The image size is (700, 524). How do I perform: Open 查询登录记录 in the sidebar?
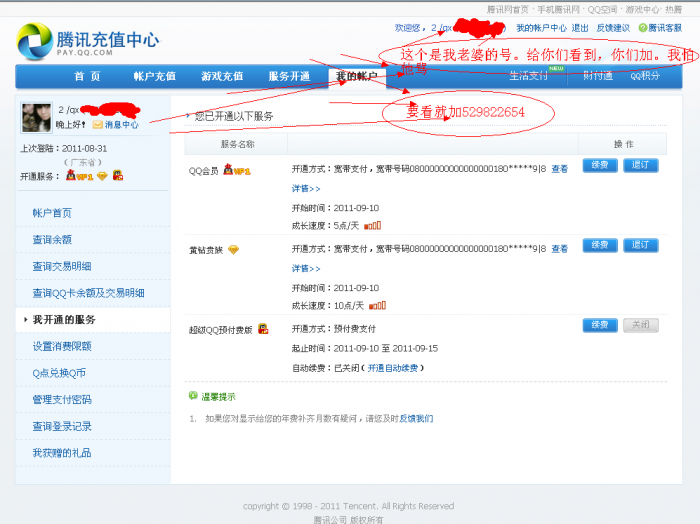click(x=62, y=426)
